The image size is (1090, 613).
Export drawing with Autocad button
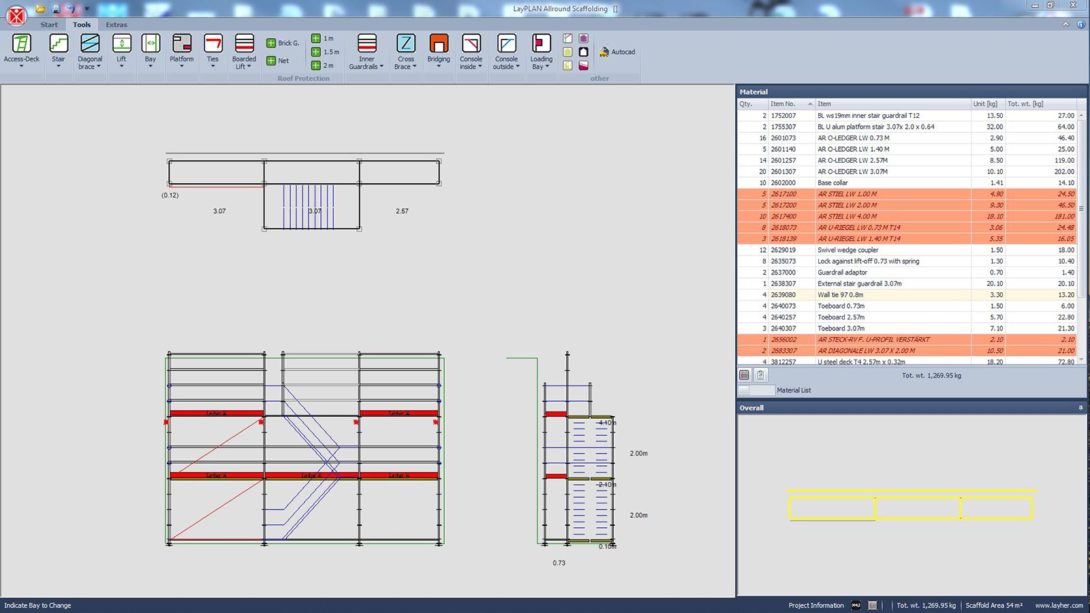pos(617,52)
